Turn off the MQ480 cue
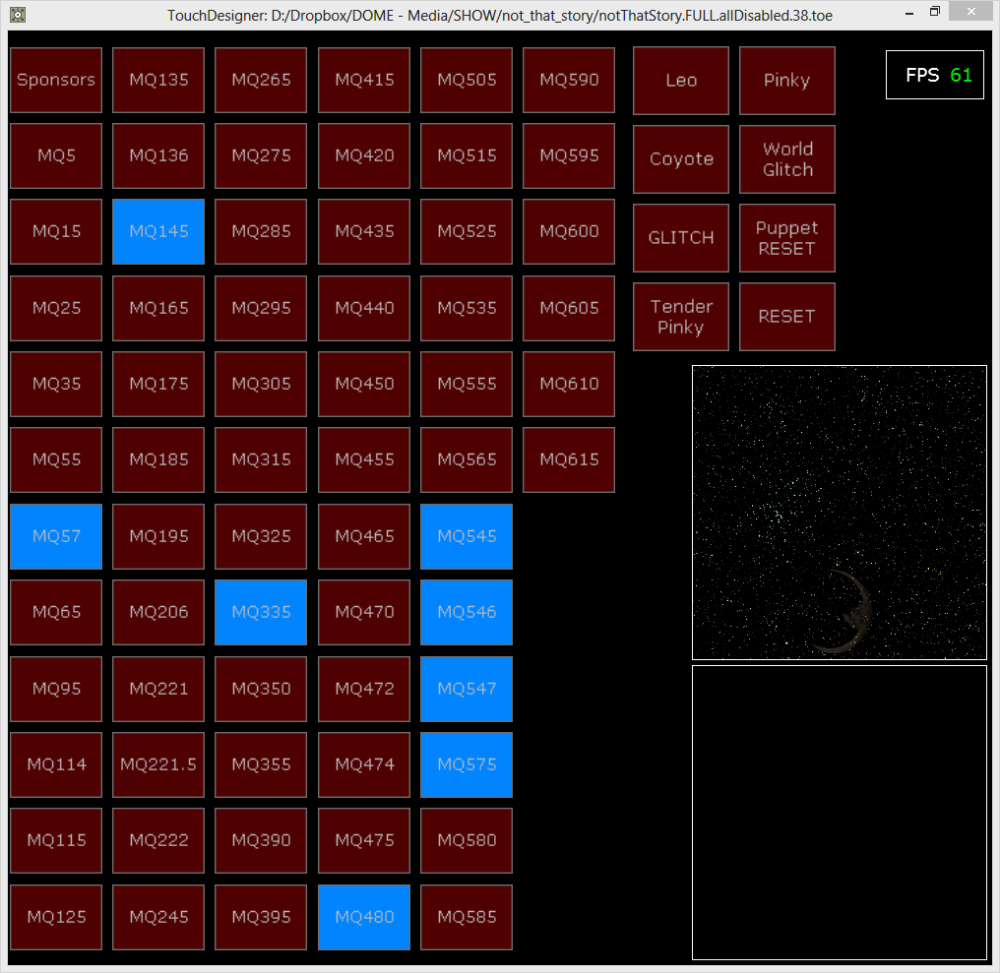This screenshot has height=973, width=1000. tap(364, 917)
